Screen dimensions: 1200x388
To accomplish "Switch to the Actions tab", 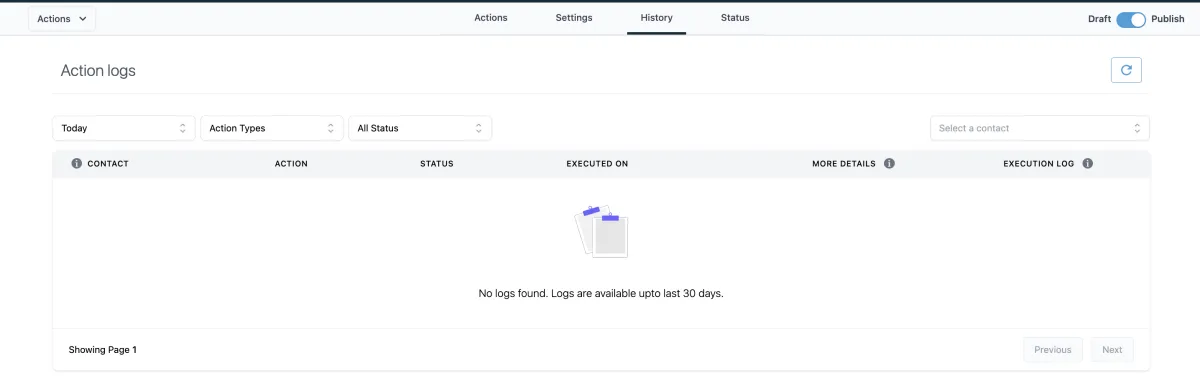I will 491,18.
